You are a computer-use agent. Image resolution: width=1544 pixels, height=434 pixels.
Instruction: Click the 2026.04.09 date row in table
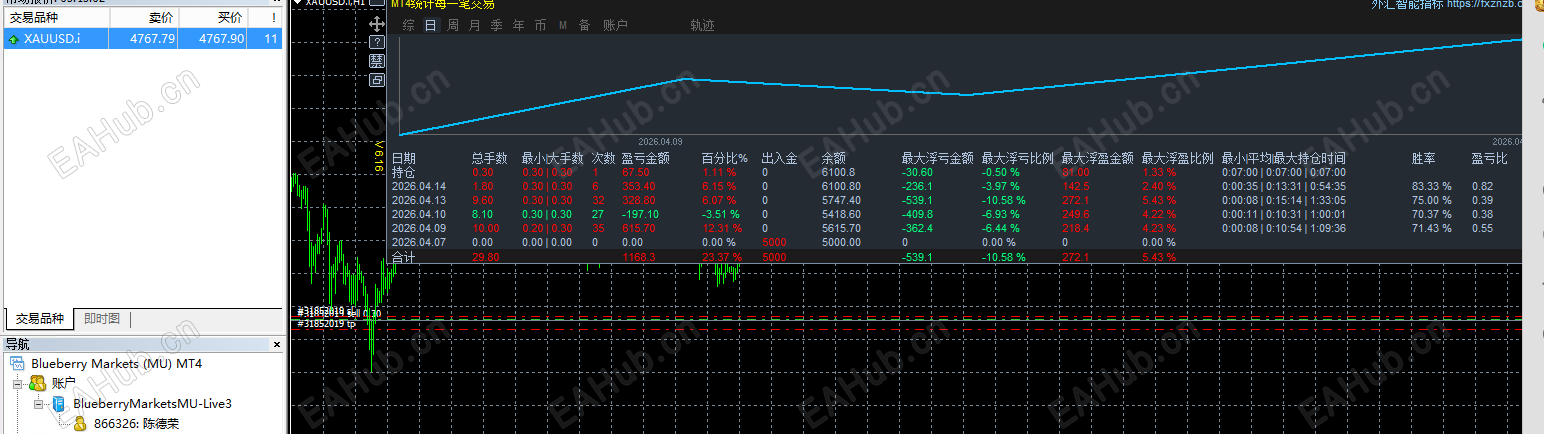pos(418,228)
